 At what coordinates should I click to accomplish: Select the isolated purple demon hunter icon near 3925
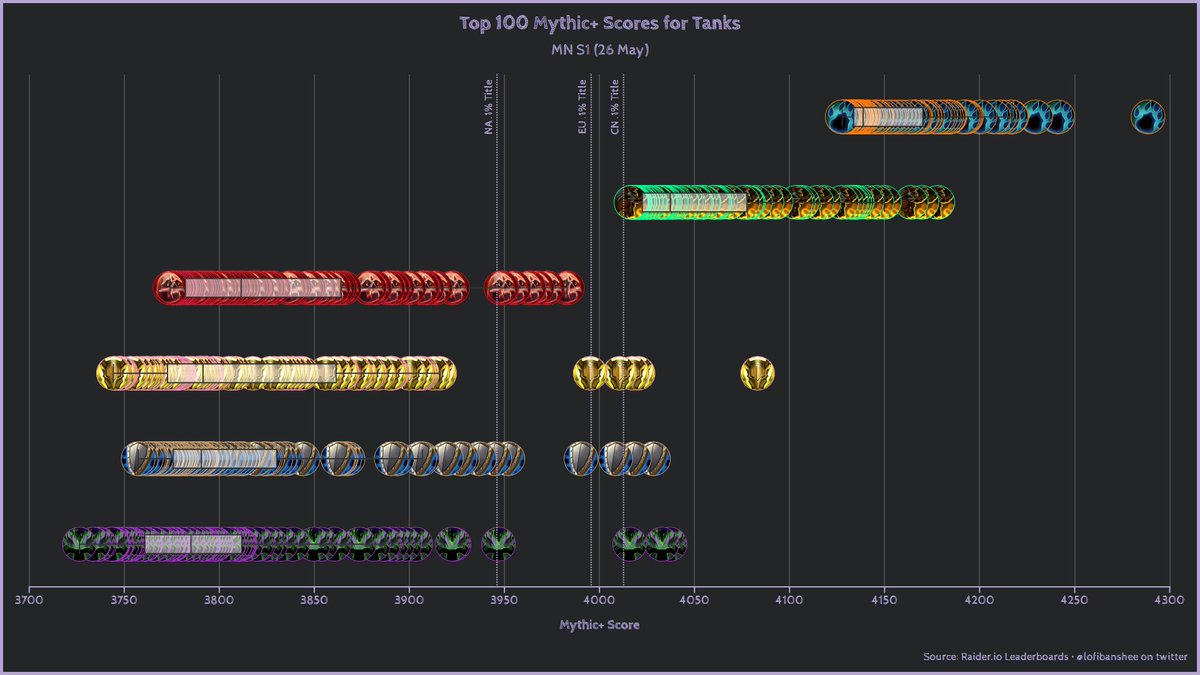coord(453,544)
